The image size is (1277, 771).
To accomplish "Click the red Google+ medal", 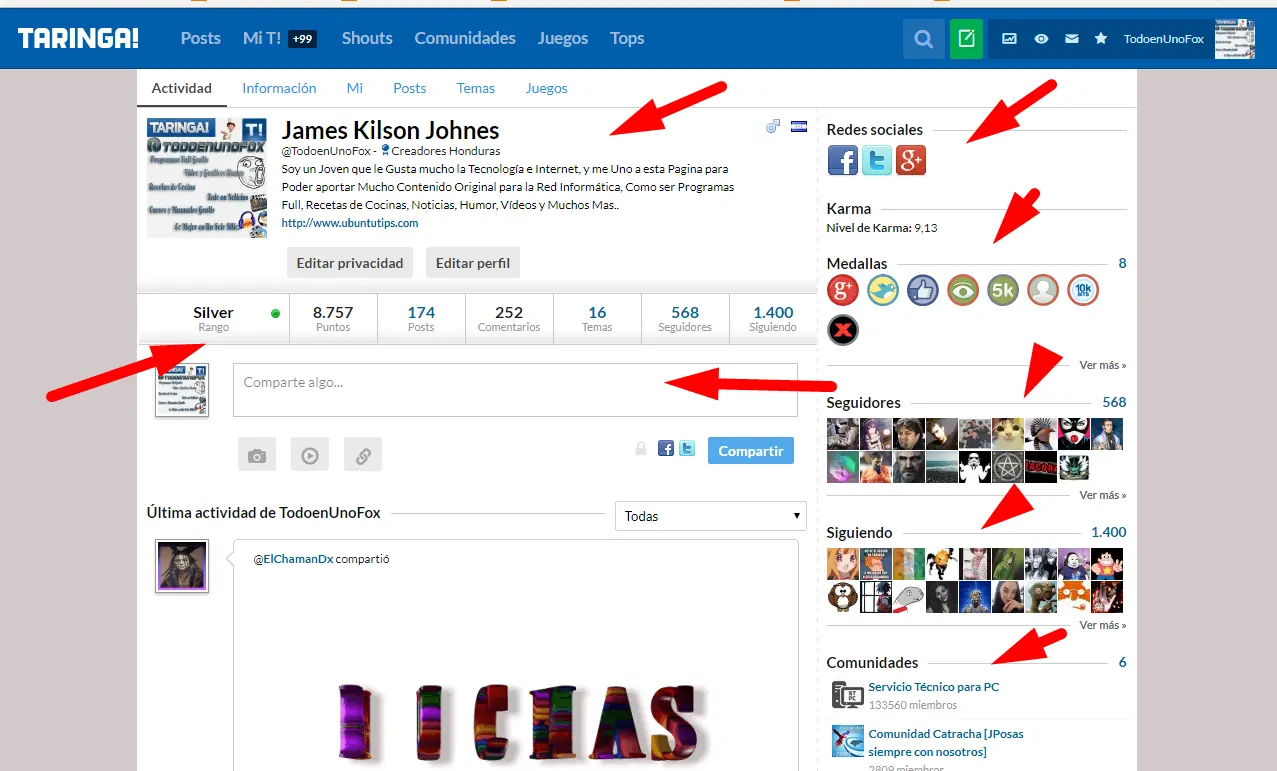I will coord(843,290).
